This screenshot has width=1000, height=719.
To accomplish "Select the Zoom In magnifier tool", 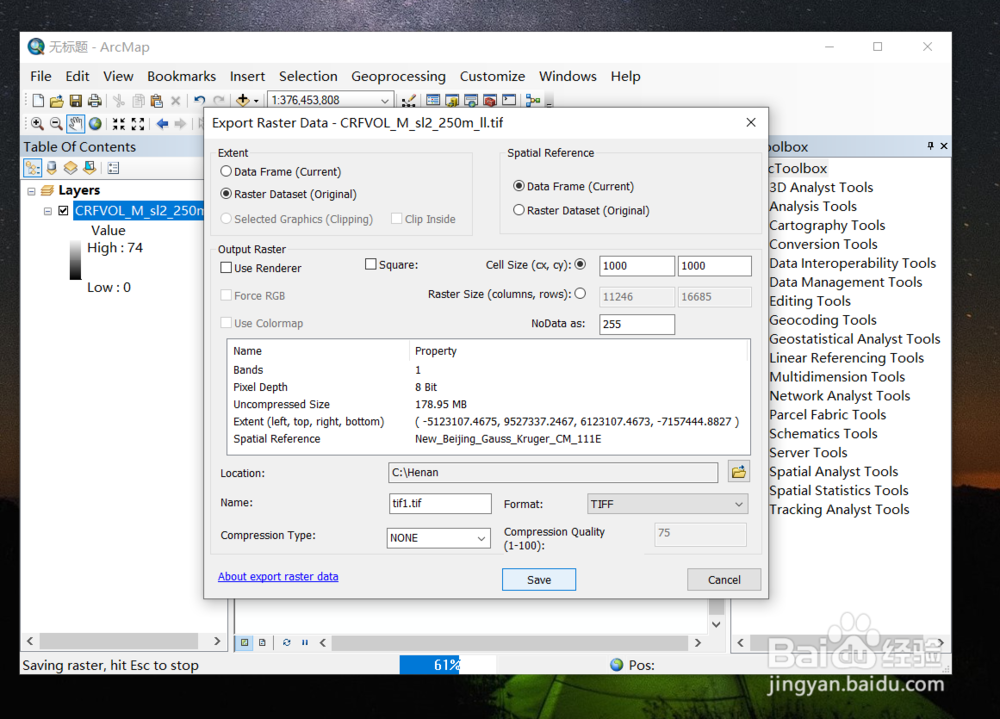I will point(37,124).
